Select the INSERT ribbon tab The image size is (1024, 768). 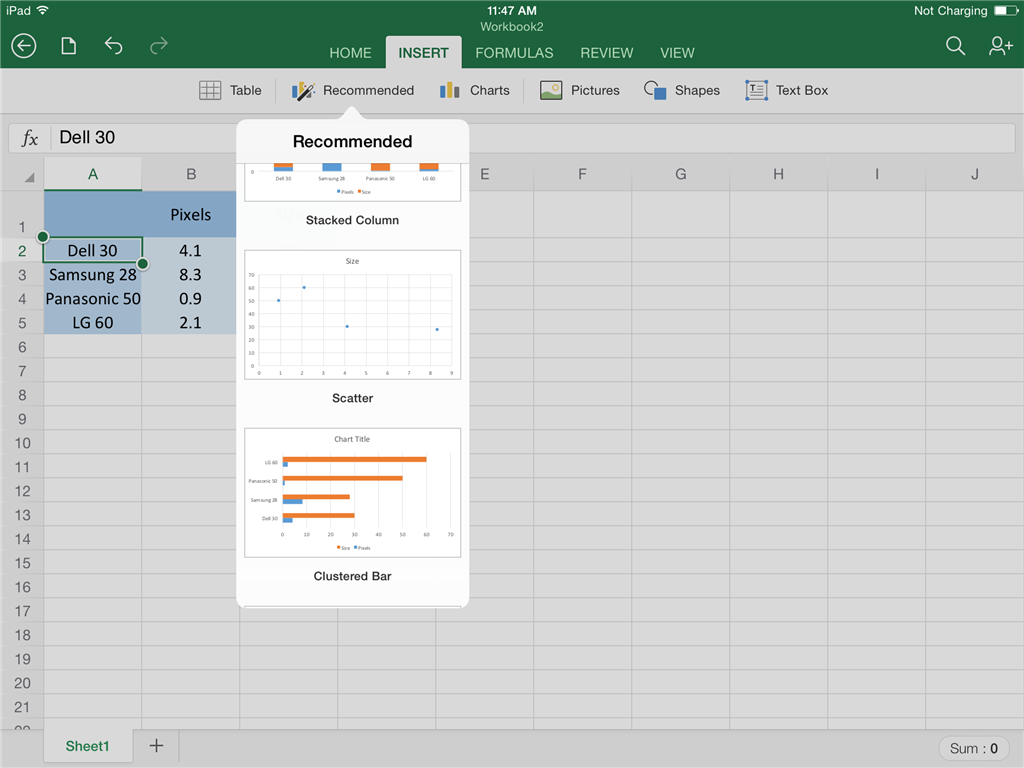pyautogui.click(x=423, y=53)
